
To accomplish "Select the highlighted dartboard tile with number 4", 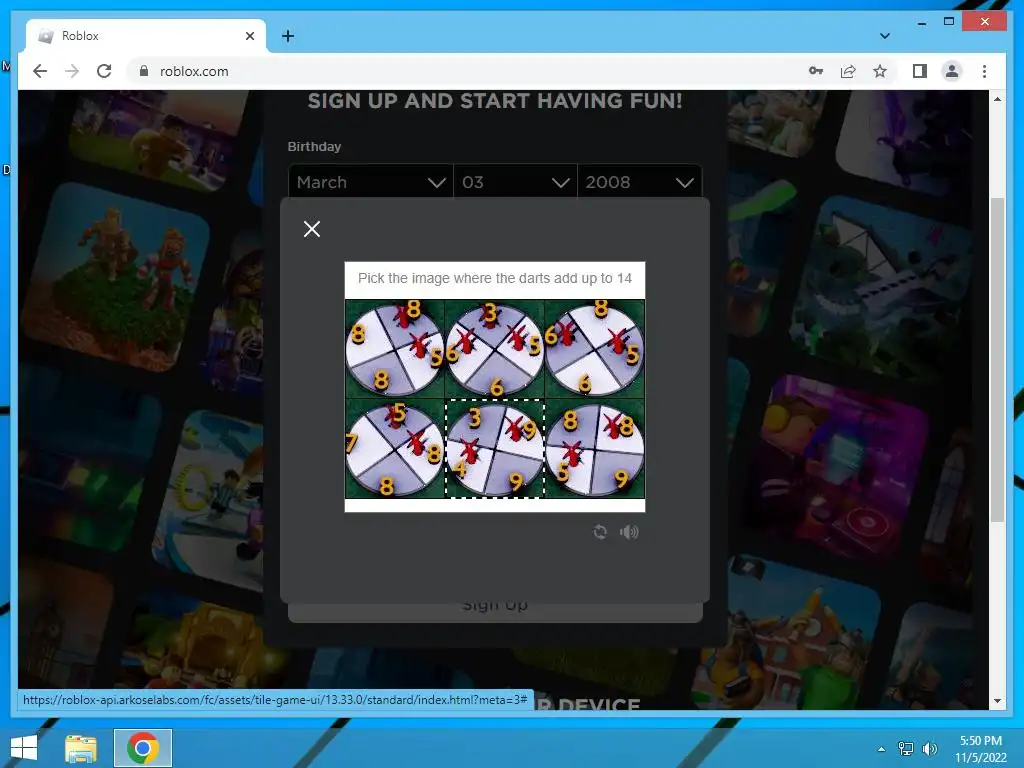I will 494,449.
